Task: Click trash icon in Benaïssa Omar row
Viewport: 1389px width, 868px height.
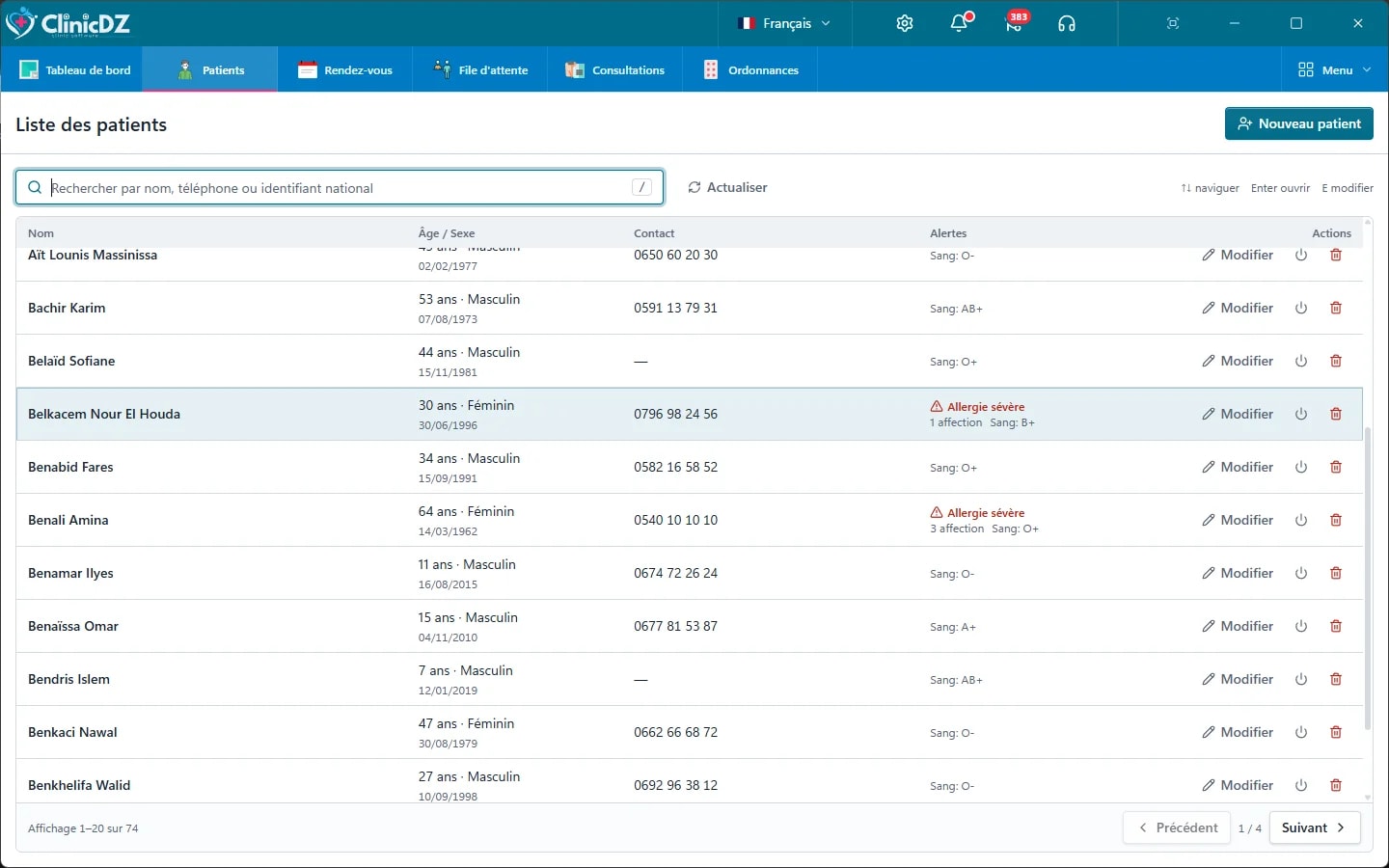Action: pos(1336,626)
